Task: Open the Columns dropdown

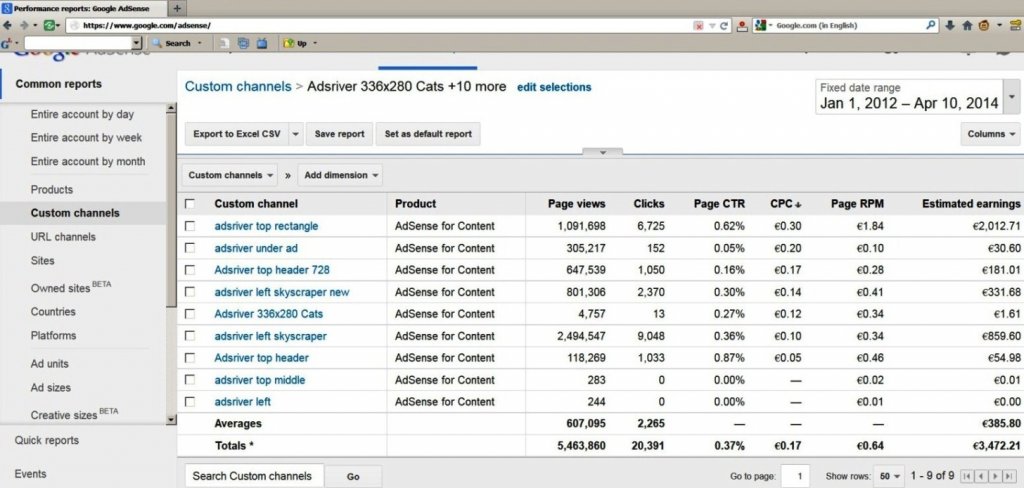Action: [991, 133]
